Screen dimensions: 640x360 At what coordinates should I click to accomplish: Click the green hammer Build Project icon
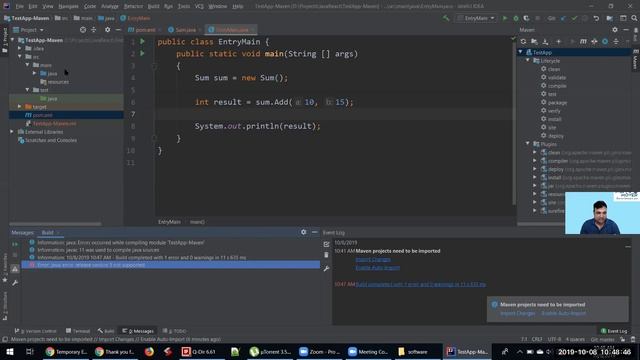click(x=446, y=18)
